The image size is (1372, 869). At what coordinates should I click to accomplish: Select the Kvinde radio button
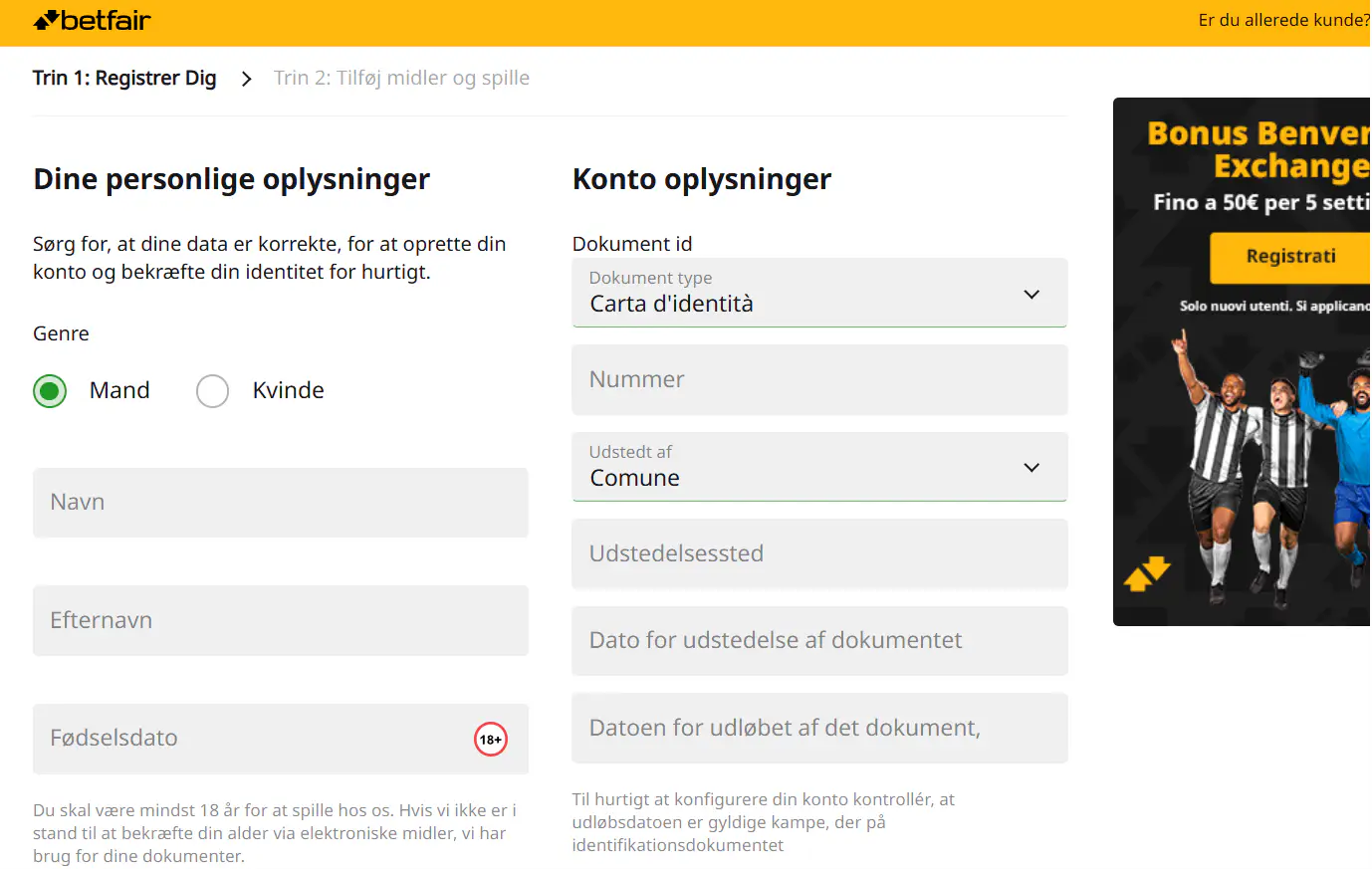coord(212,391)
